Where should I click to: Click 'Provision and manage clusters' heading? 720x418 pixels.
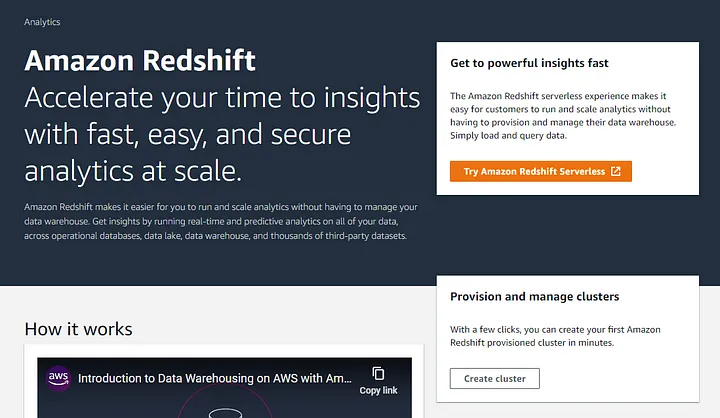535,297
